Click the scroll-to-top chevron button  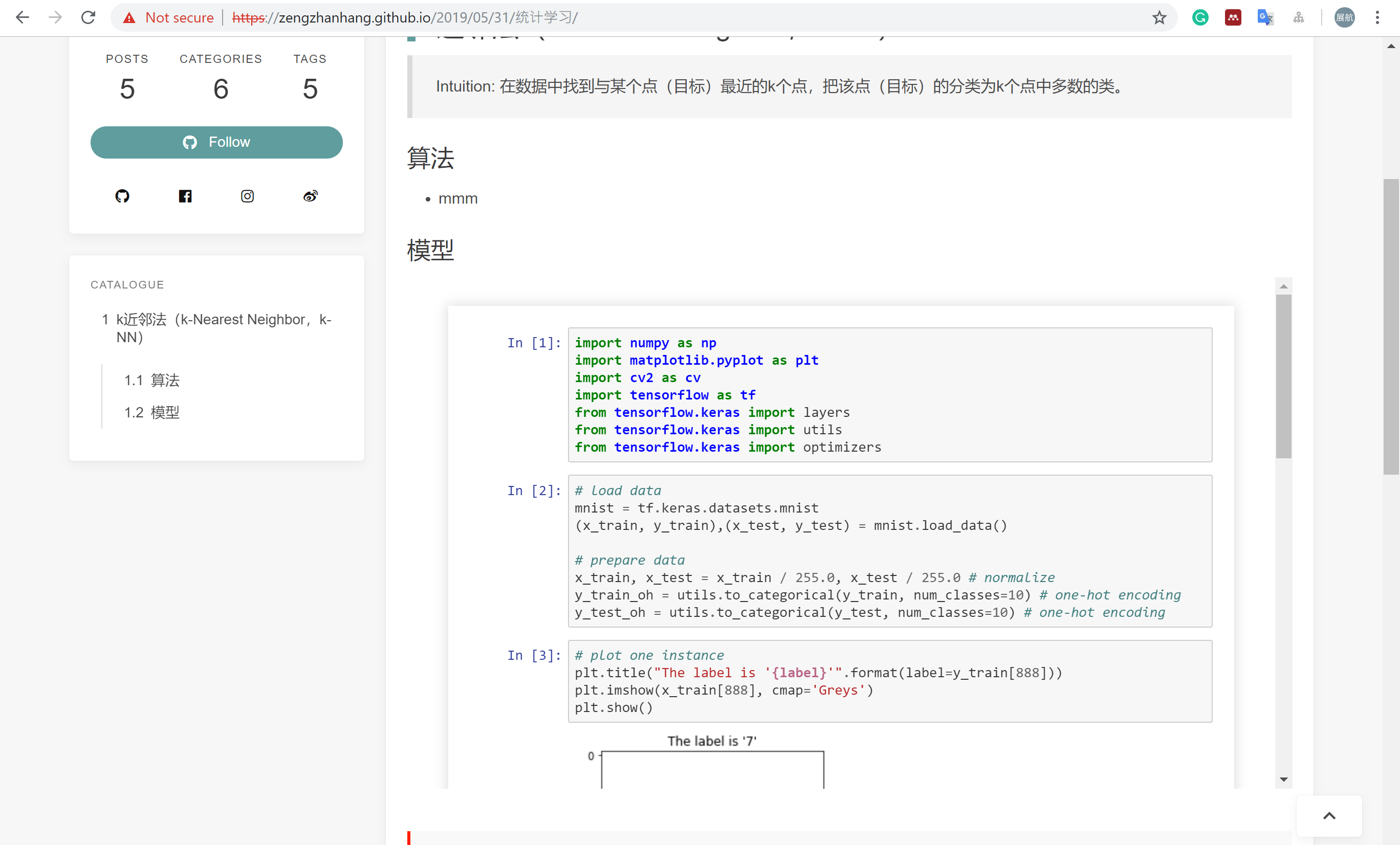click(1329, 815)
